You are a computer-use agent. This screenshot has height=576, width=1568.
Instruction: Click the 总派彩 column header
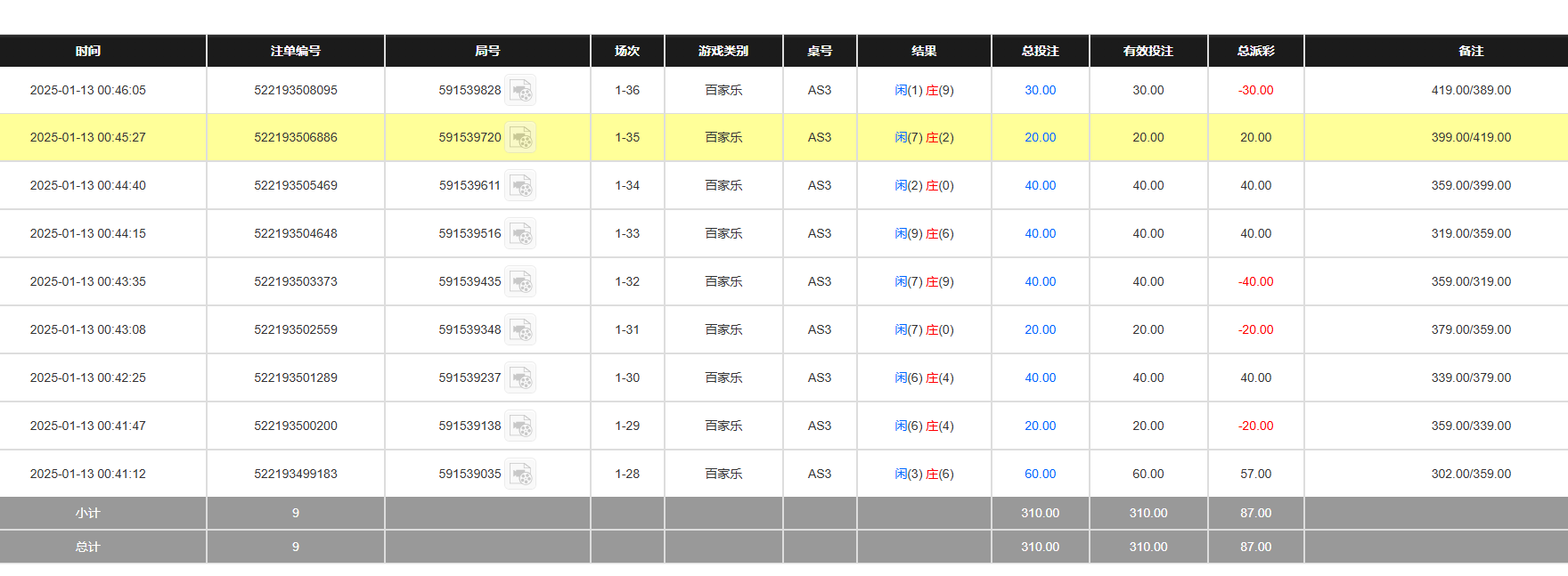pyautogui.click(x=1255, y=52)
